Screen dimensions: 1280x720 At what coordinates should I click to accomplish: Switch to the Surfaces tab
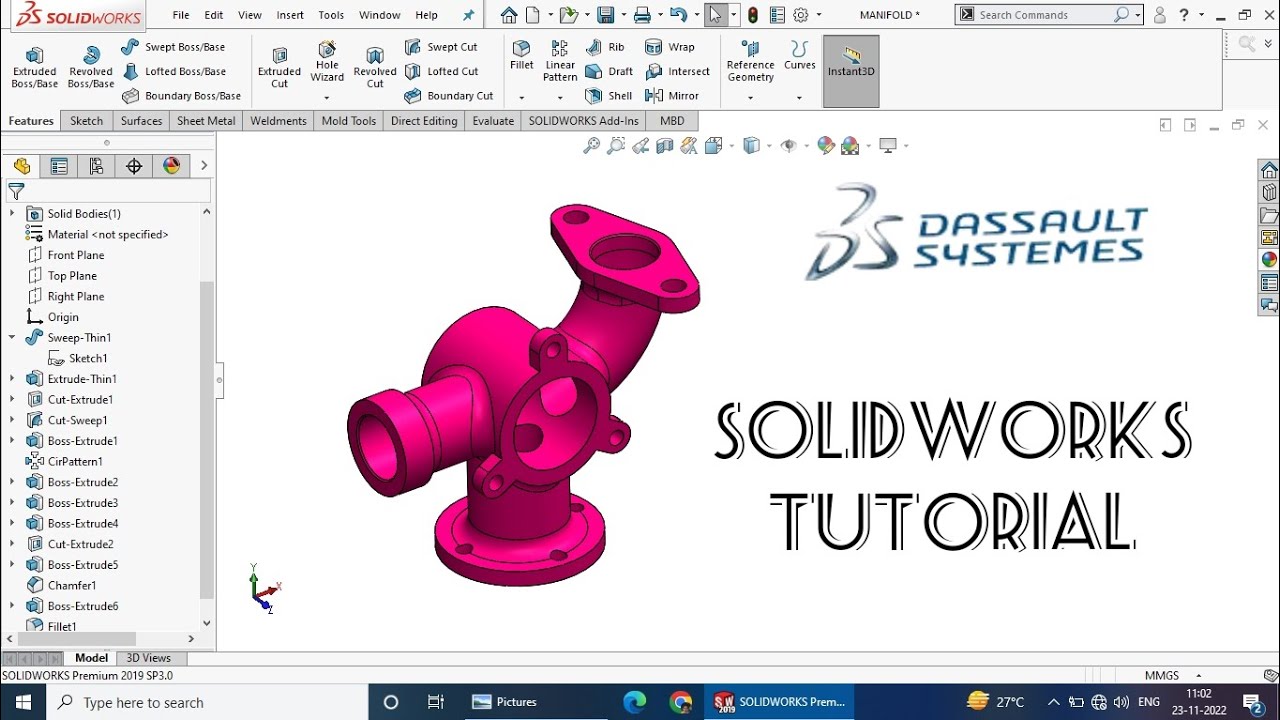click(x=141, y=121)
